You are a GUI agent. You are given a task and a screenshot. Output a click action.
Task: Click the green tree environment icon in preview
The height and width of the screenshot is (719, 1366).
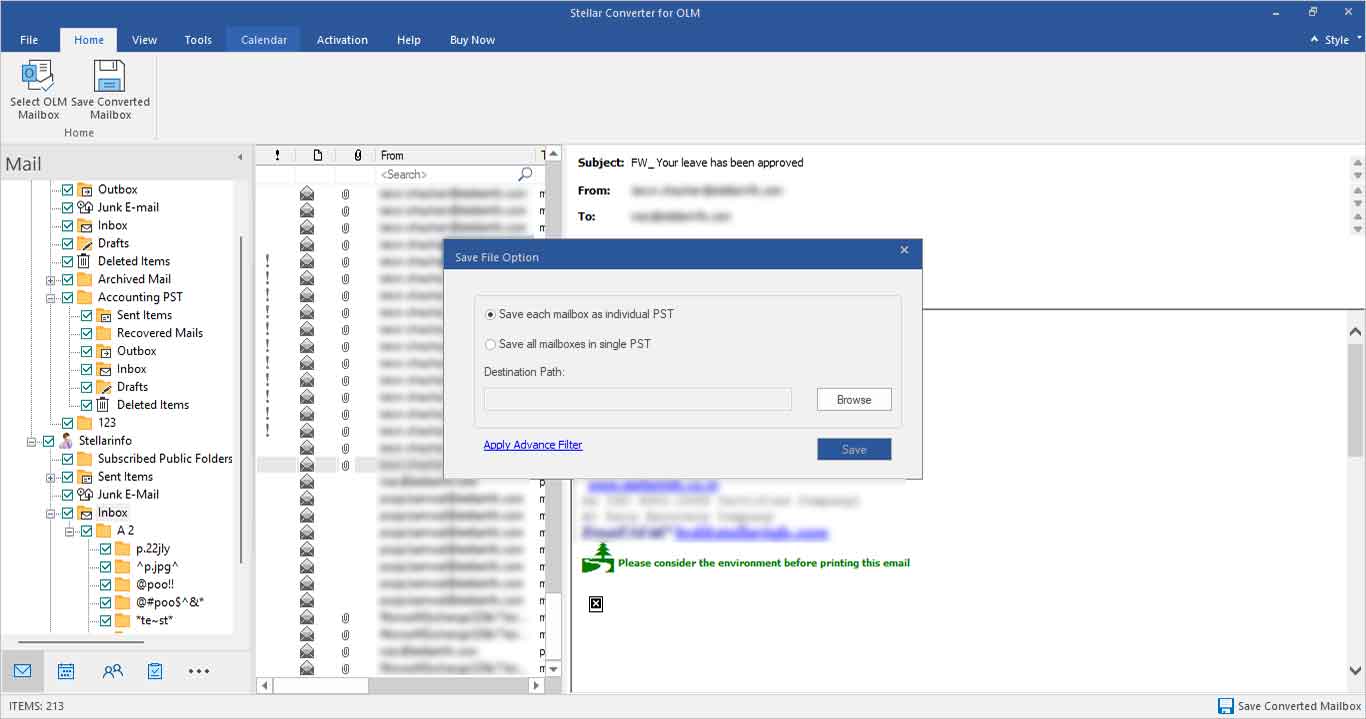coord(597,559)
